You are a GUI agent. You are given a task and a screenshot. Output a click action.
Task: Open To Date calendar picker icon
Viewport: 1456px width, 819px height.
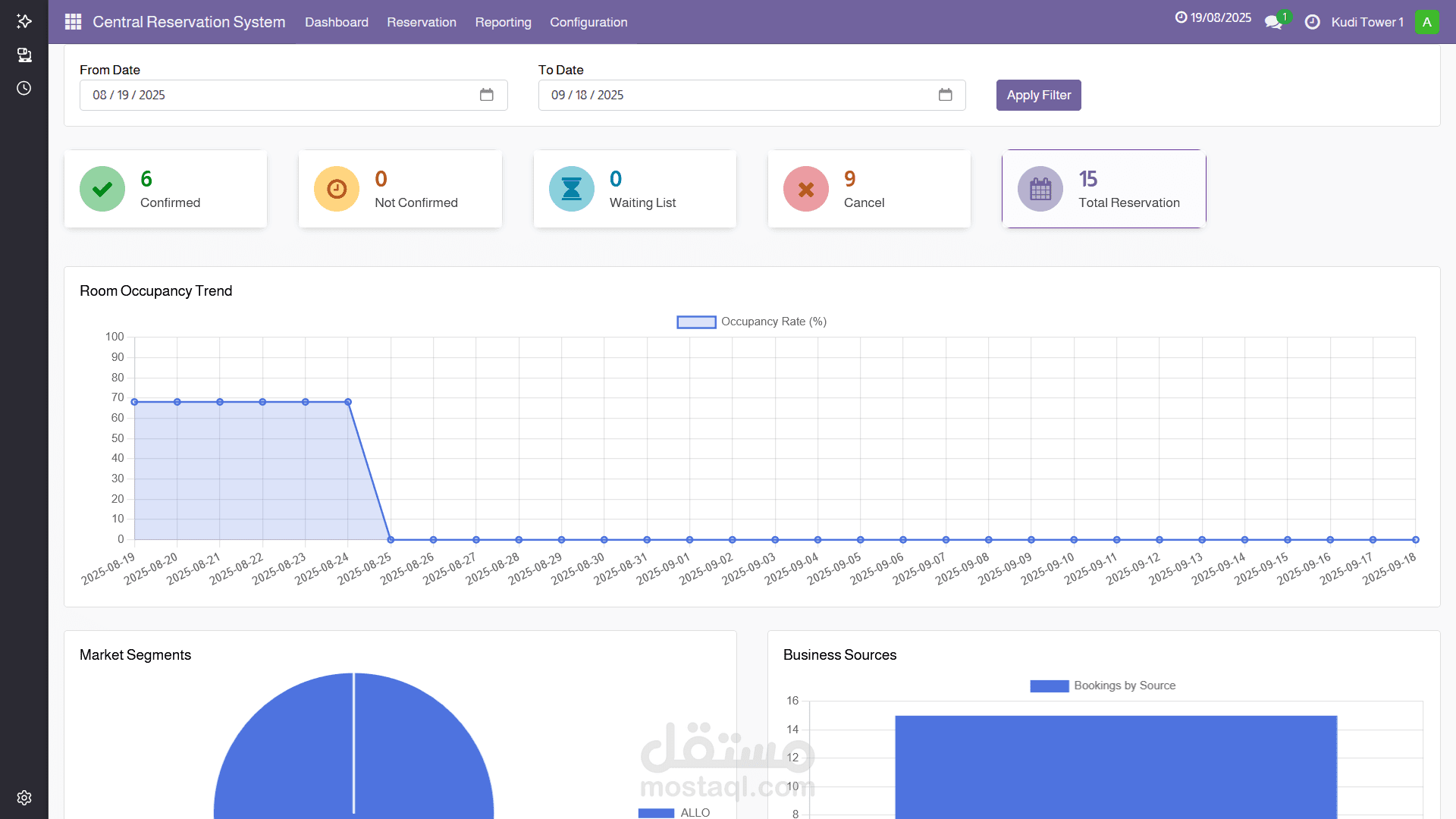click(945, 95)
